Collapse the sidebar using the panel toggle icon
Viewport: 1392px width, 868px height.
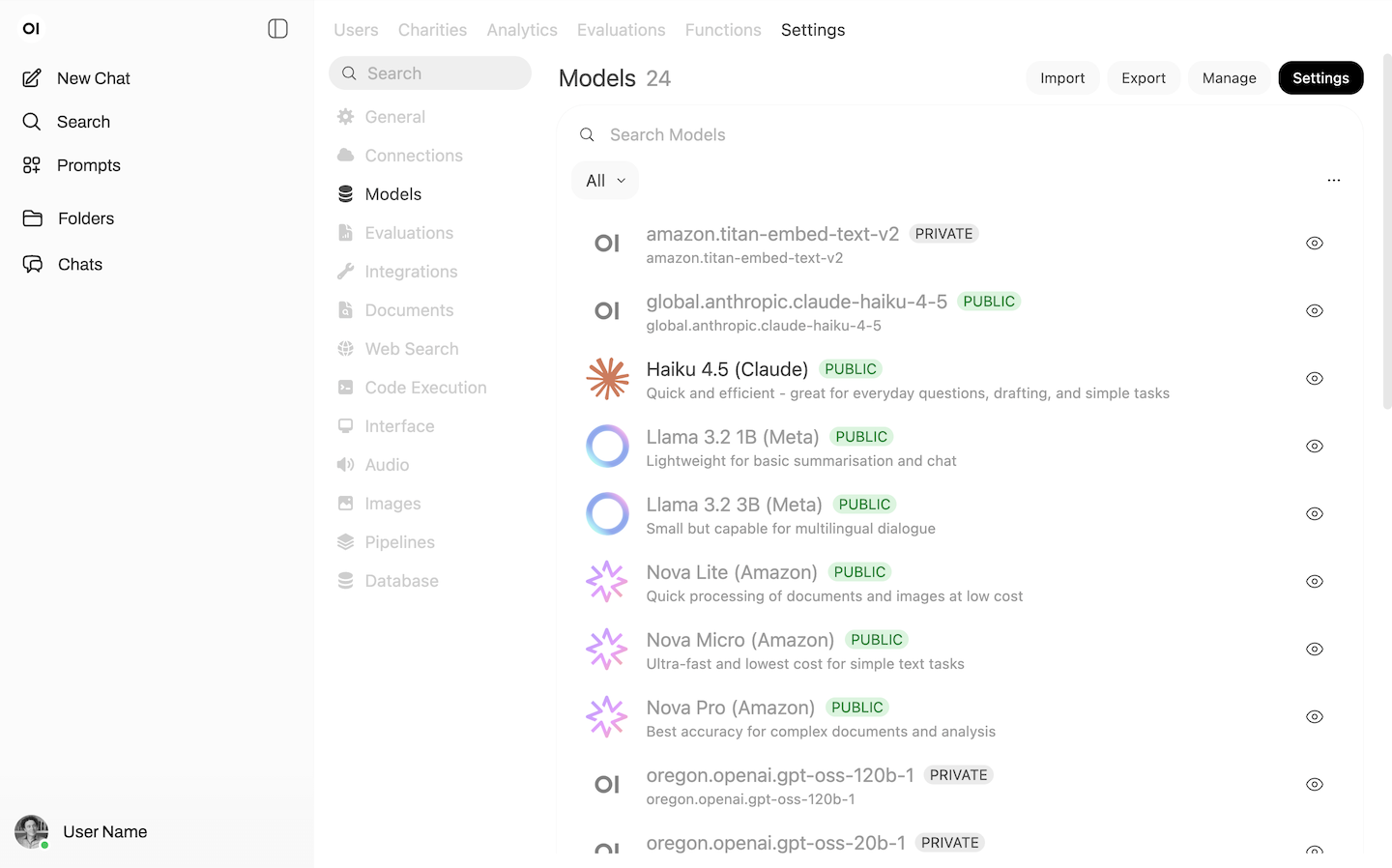pos(277,29)
